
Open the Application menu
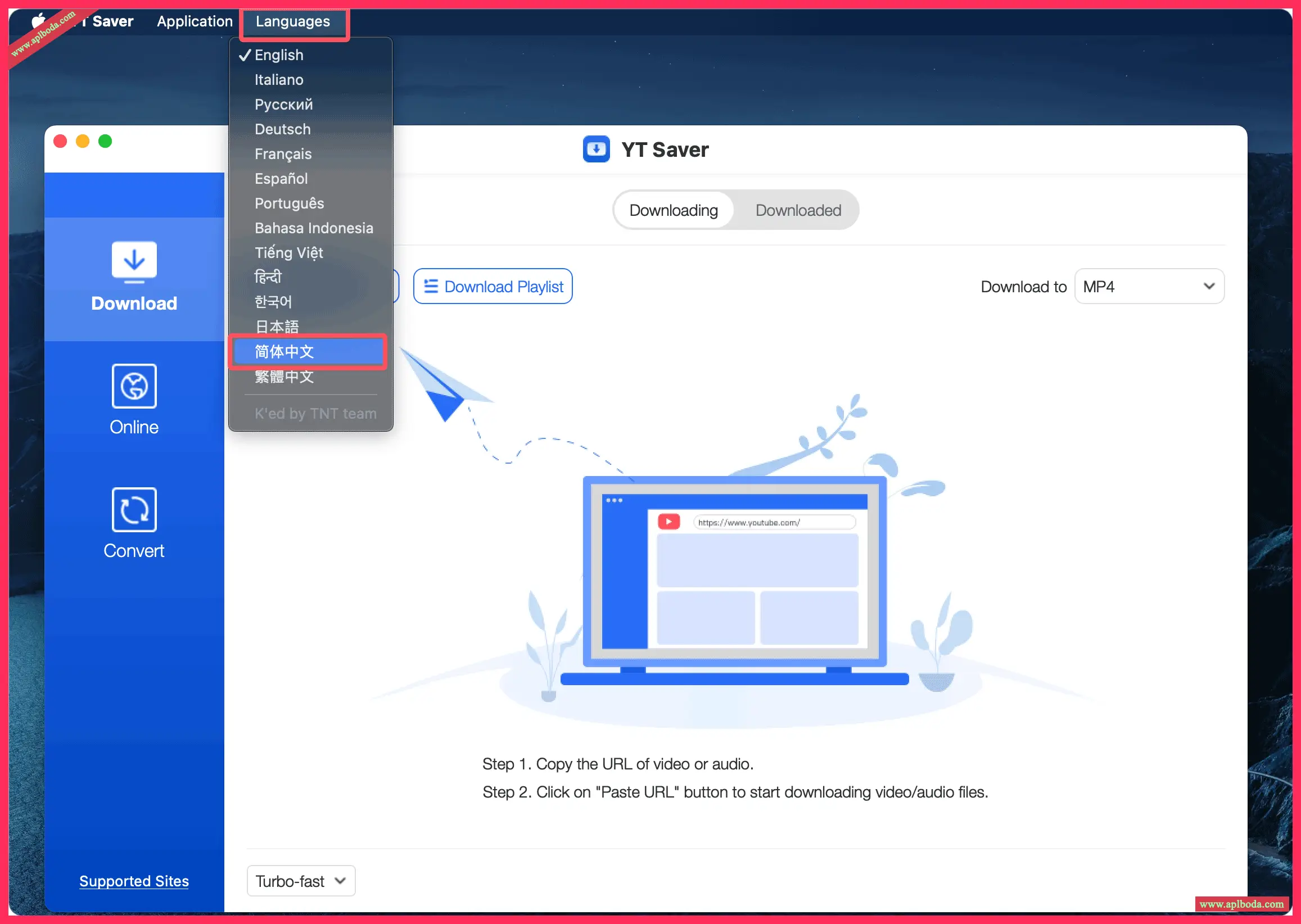click(195, 21)
